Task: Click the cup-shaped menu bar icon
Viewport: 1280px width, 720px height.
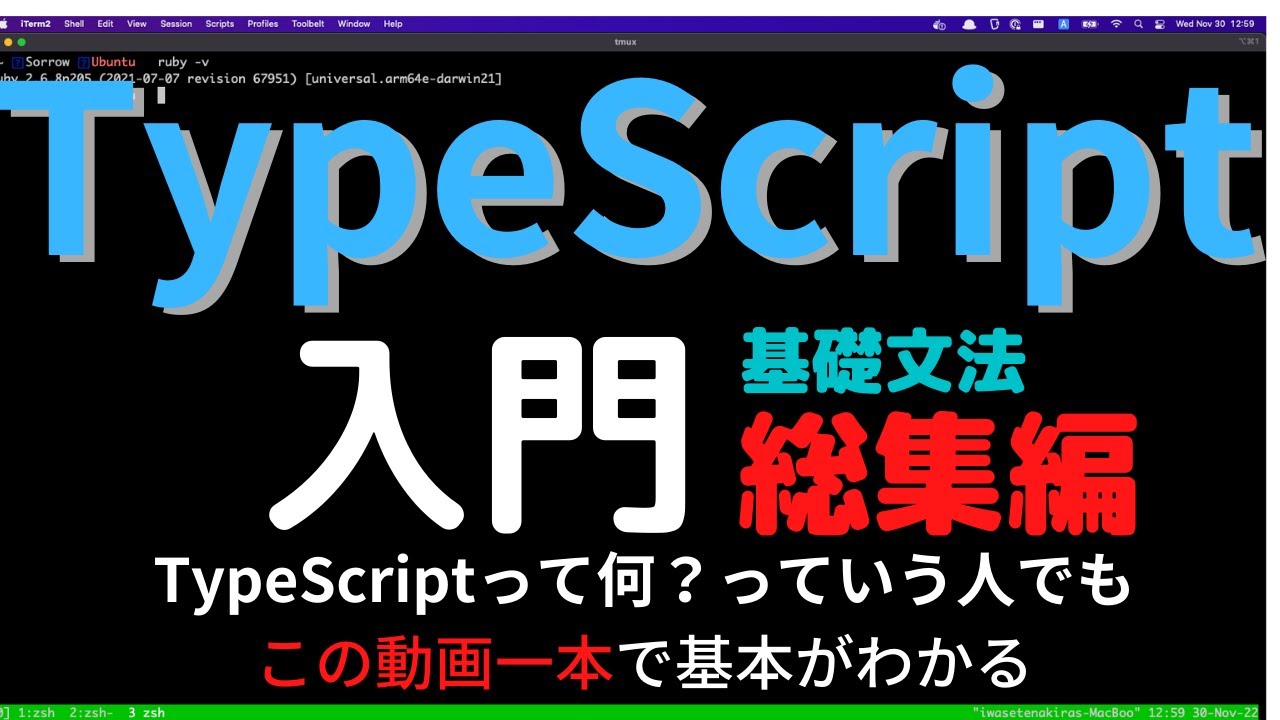Action: (x=994, y=24)
